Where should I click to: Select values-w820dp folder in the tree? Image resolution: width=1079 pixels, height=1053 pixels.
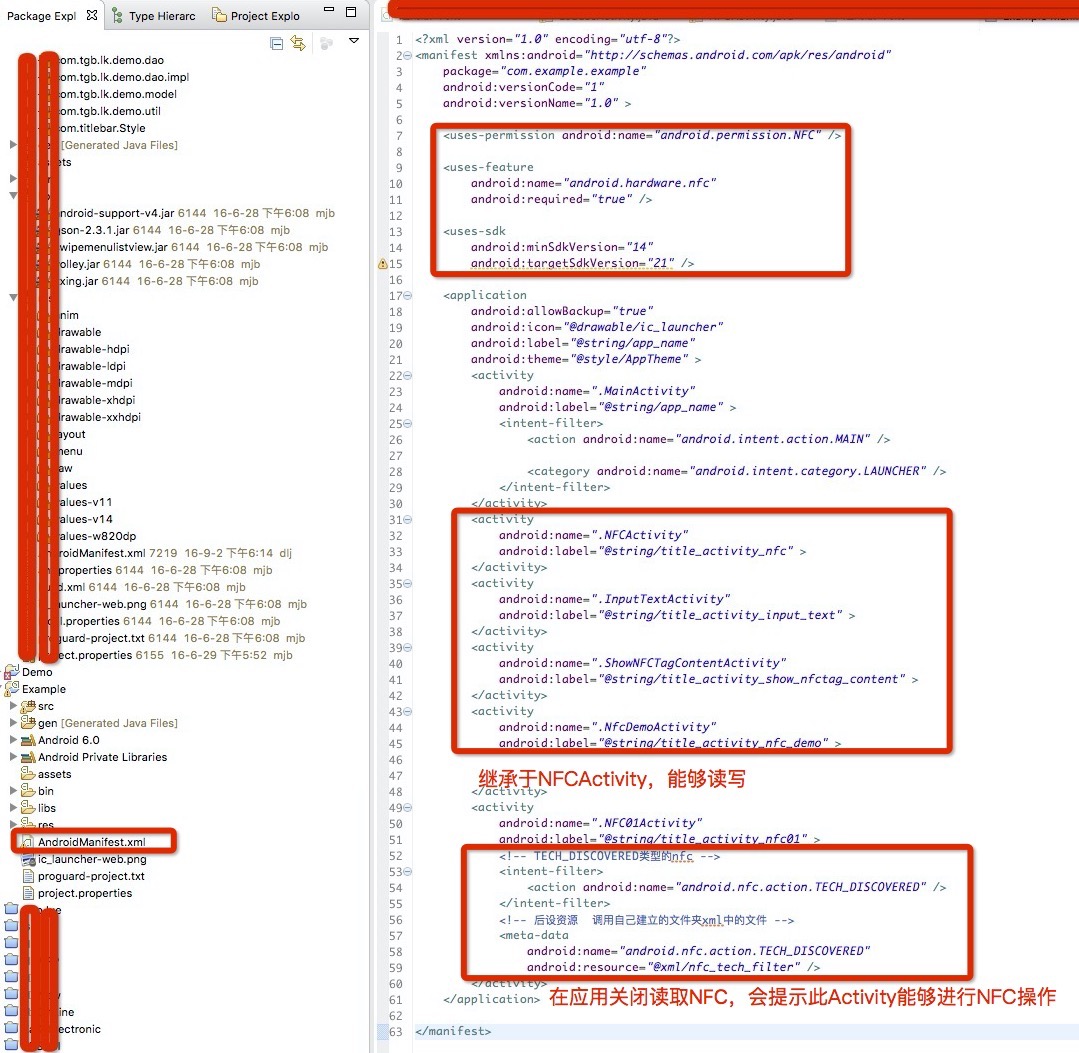(x=98, y=536)
